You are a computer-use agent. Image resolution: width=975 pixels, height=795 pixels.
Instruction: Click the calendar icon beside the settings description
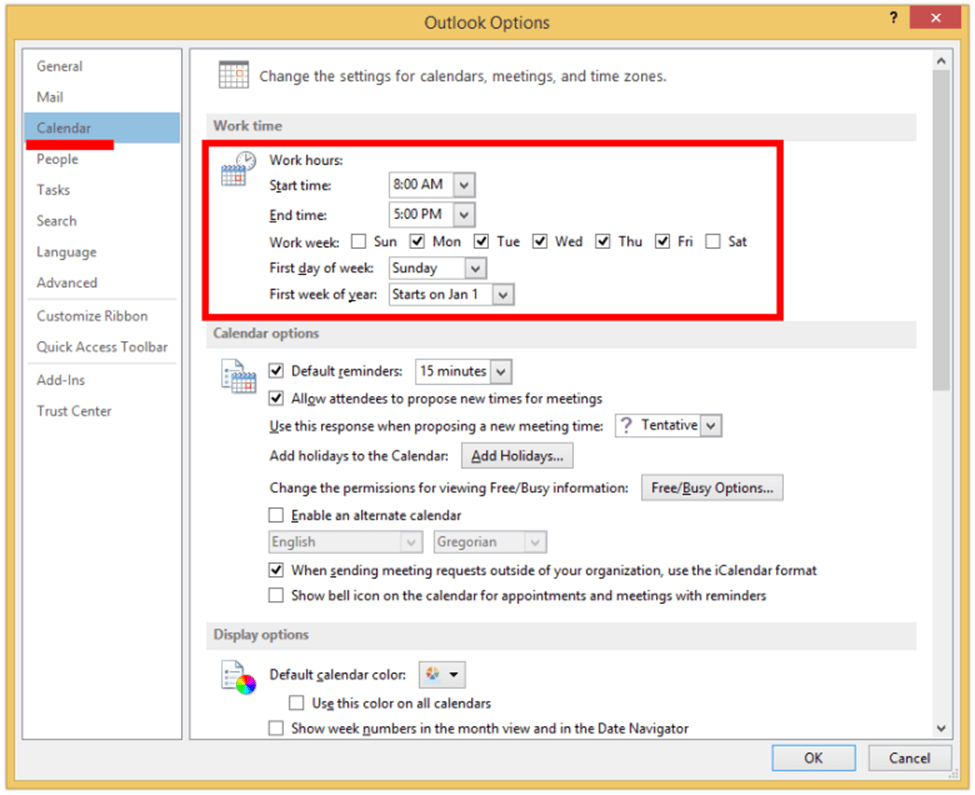pos(233,75)
